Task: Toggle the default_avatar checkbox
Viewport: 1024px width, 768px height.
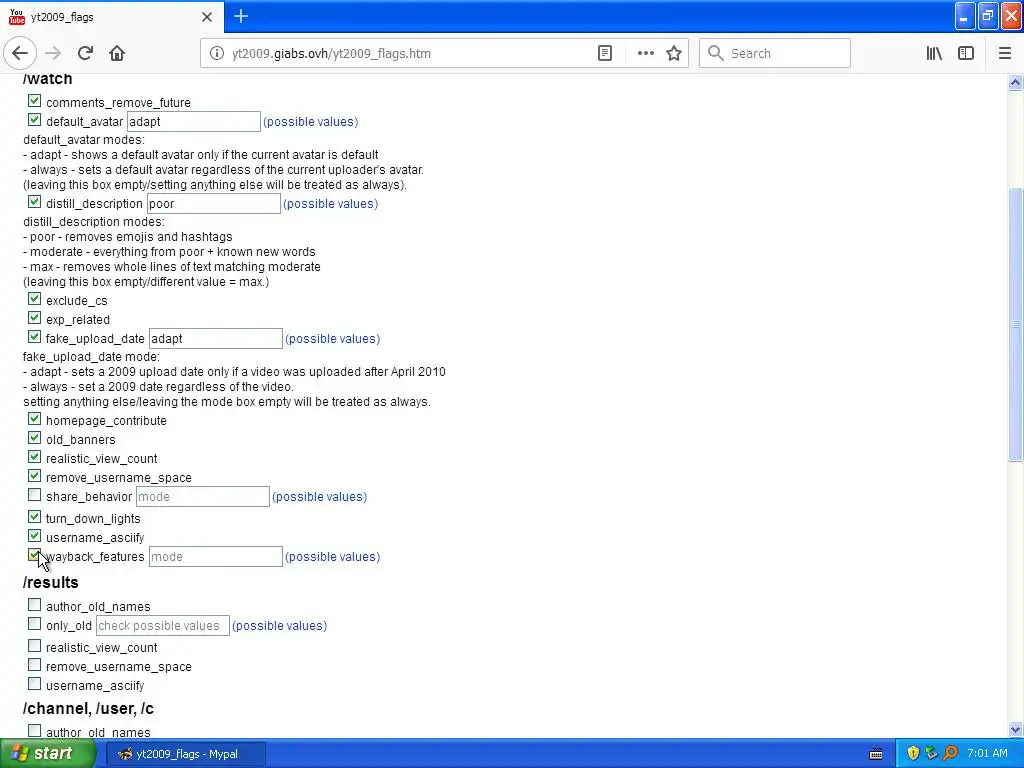Action: [35, 120]
